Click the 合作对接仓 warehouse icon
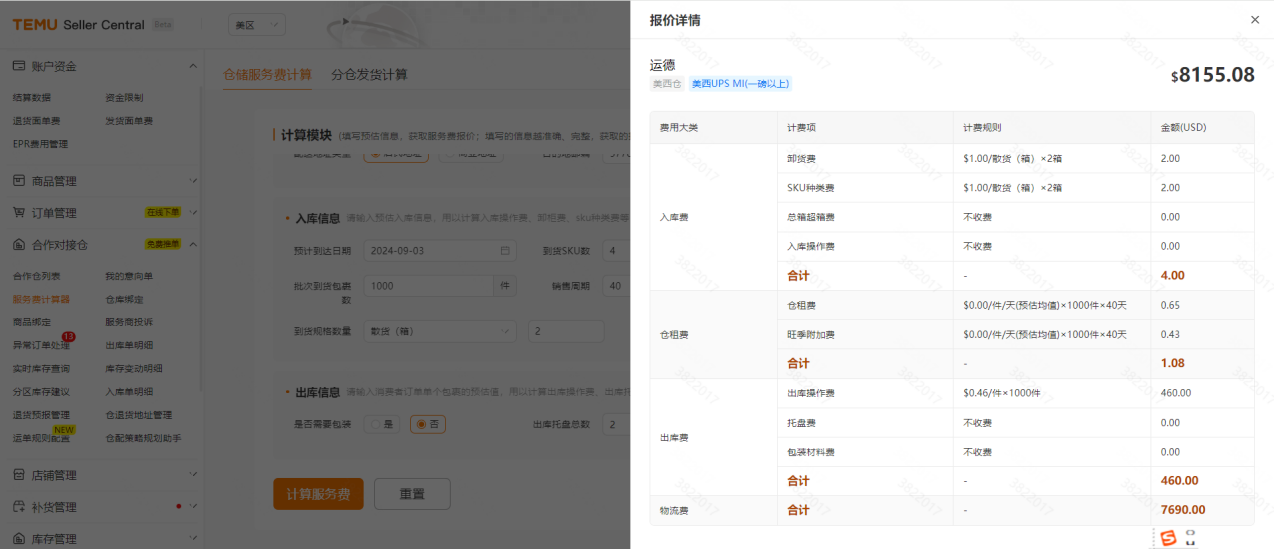The image size is (1274, 549). [18, 244]
